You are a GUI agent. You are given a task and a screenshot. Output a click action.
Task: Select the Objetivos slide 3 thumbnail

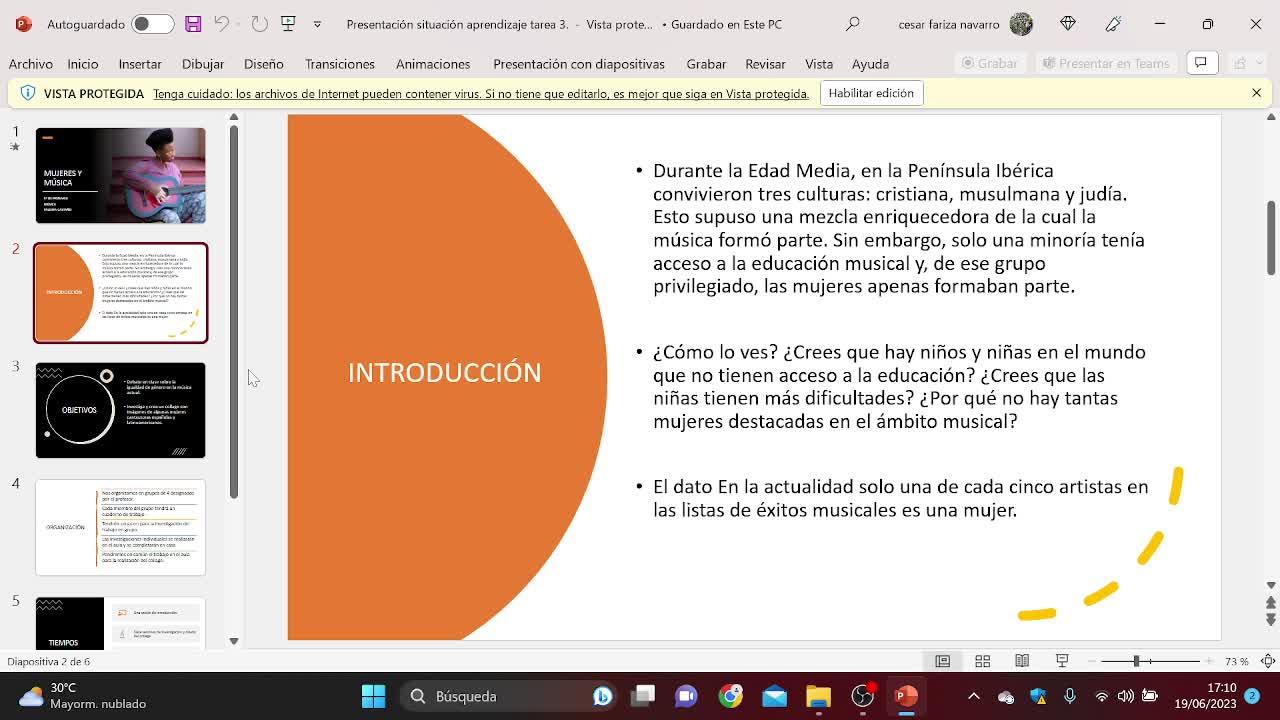120,410
